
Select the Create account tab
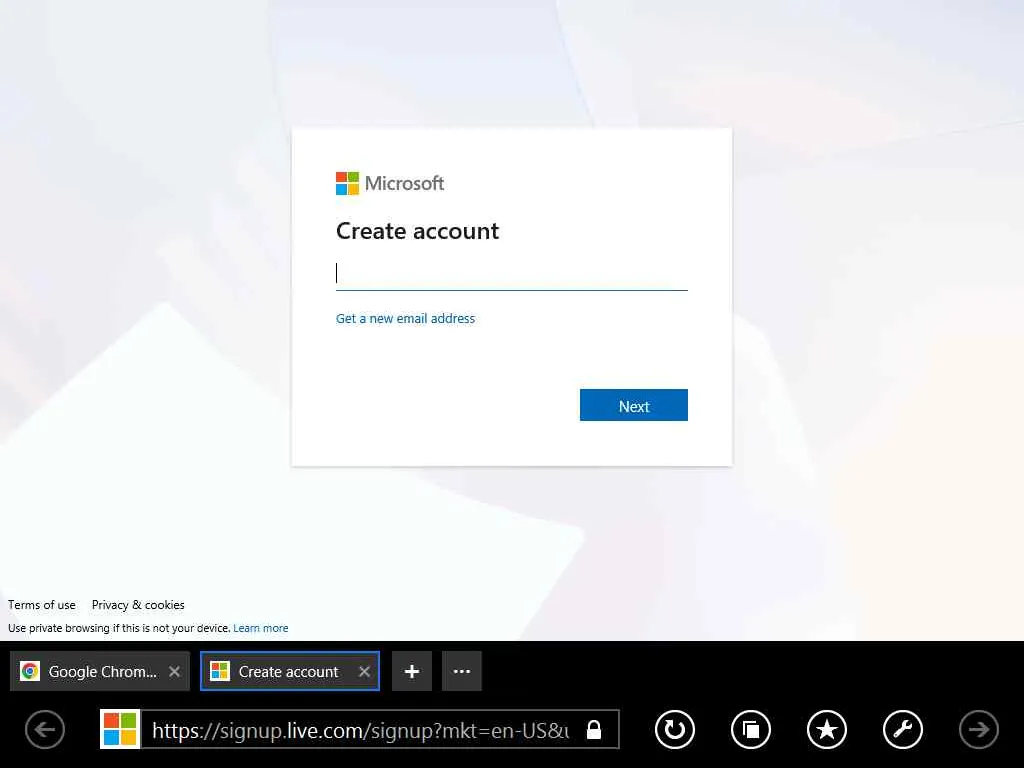click(x=289, y=671)
